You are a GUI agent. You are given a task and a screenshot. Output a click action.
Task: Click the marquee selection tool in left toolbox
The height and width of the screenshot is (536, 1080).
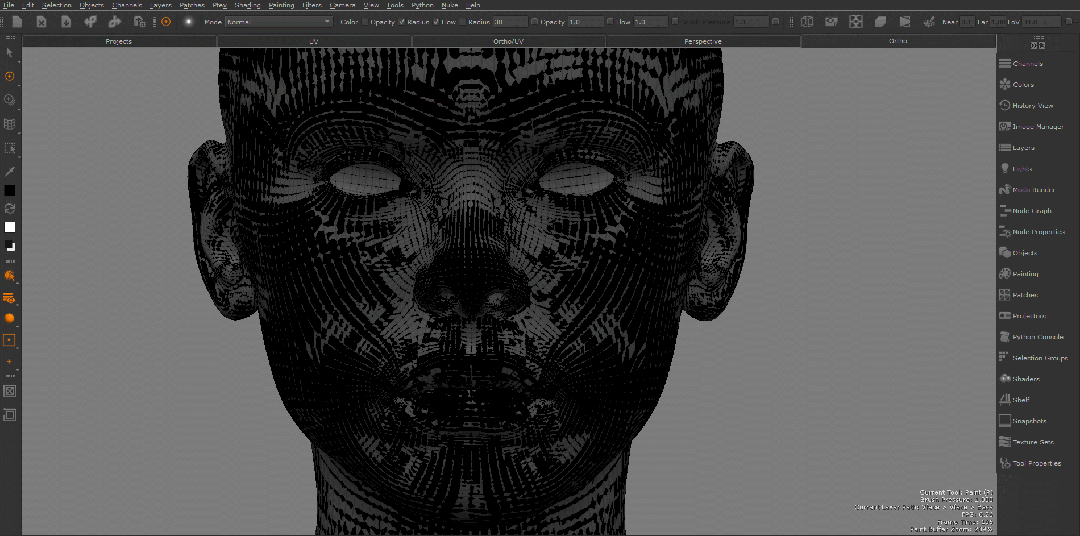(x=10, y=148)
